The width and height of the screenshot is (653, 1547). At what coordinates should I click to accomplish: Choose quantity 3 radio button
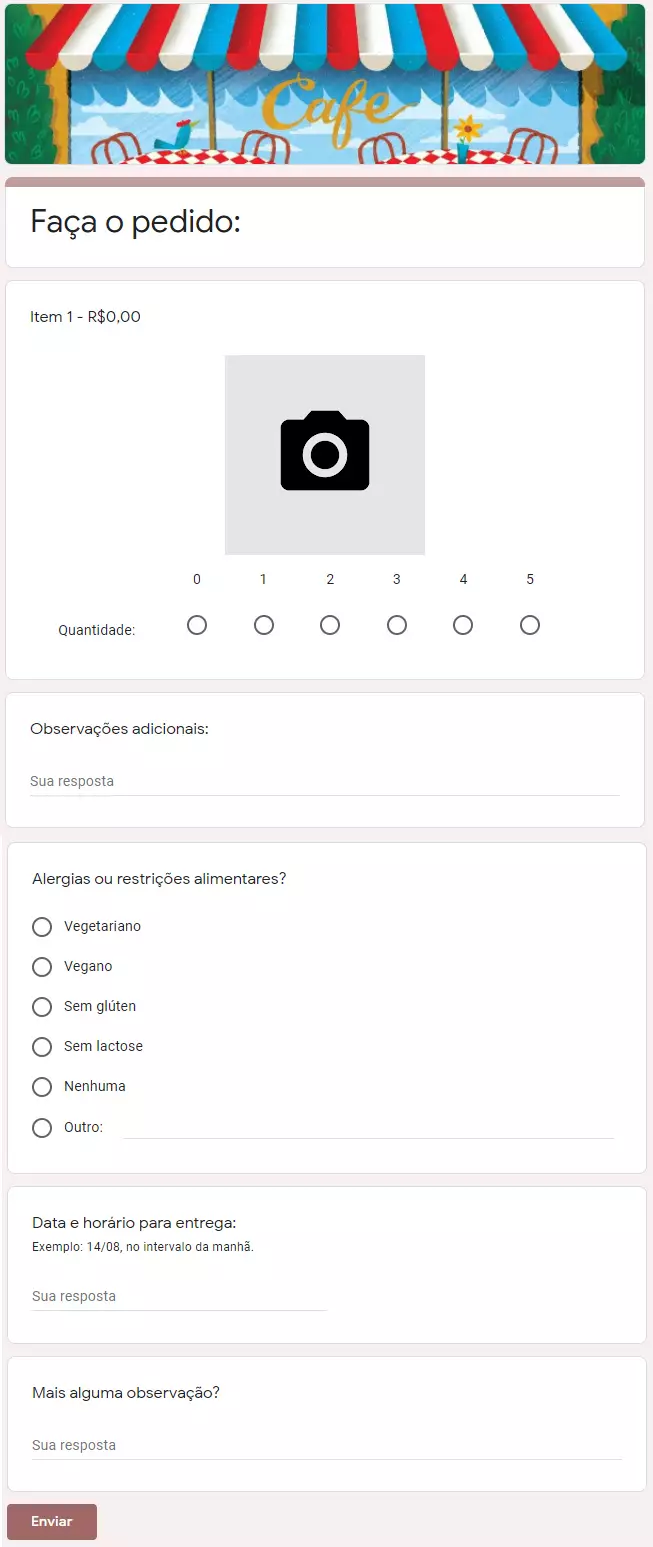pos(397,625)
